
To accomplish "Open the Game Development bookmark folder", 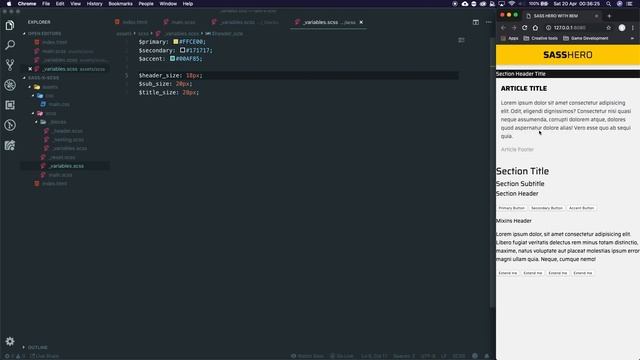I will (586, 38).
